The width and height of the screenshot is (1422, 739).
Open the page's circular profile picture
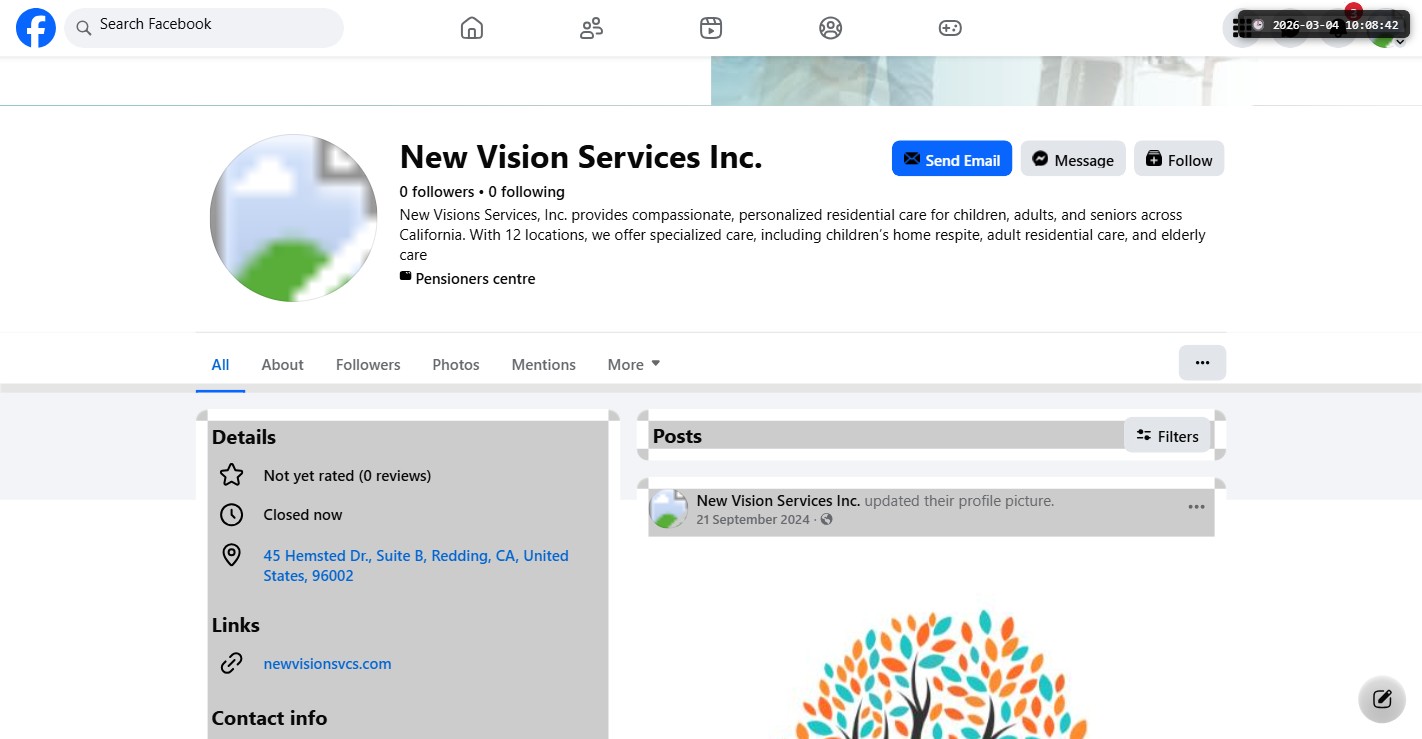[x=293, y=218]
